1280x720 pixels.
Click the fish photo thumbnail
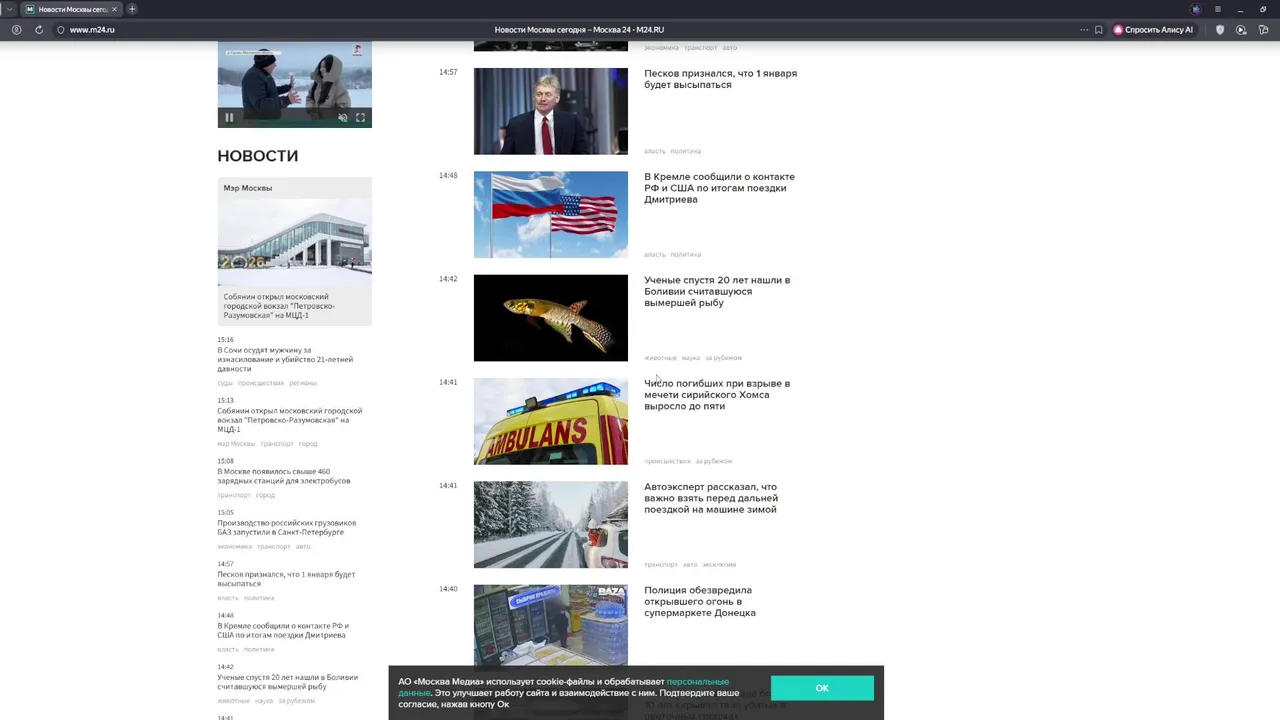pos(551,318)
